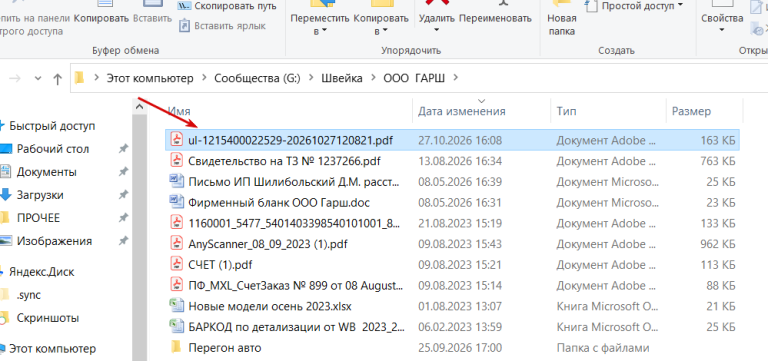
Task: Click the folder icon in the address bar
Action: tap(79, 78)
